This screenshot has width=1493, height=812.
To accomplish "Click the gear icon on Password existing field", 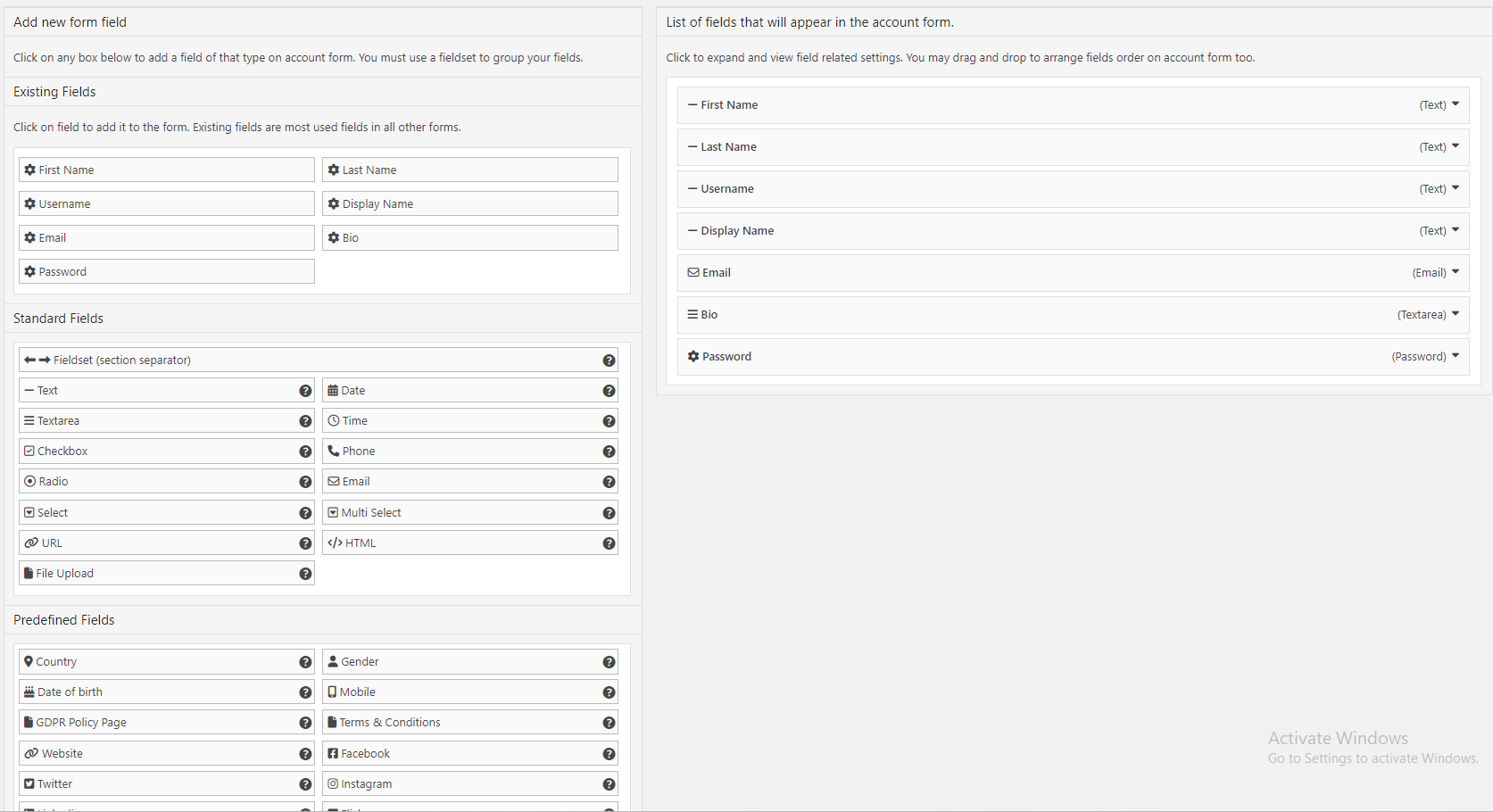I will pyautogui.click(x=30, y=272).
